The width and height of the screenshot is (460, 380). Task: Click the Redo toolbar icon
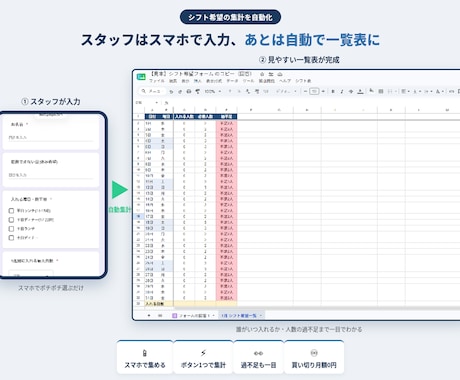tap(180, 91)
